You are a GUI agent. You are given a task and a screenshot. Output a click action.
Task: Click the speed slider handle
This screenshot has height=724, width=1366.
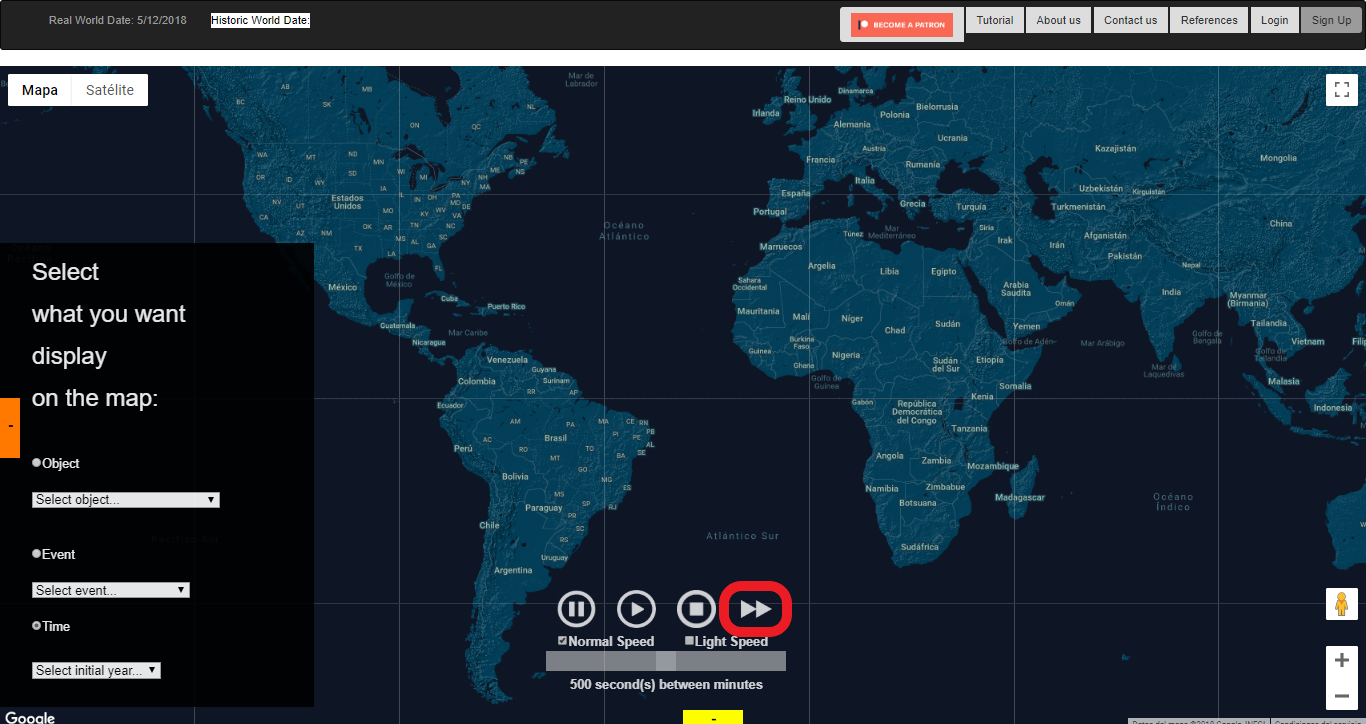click(666, 661)
